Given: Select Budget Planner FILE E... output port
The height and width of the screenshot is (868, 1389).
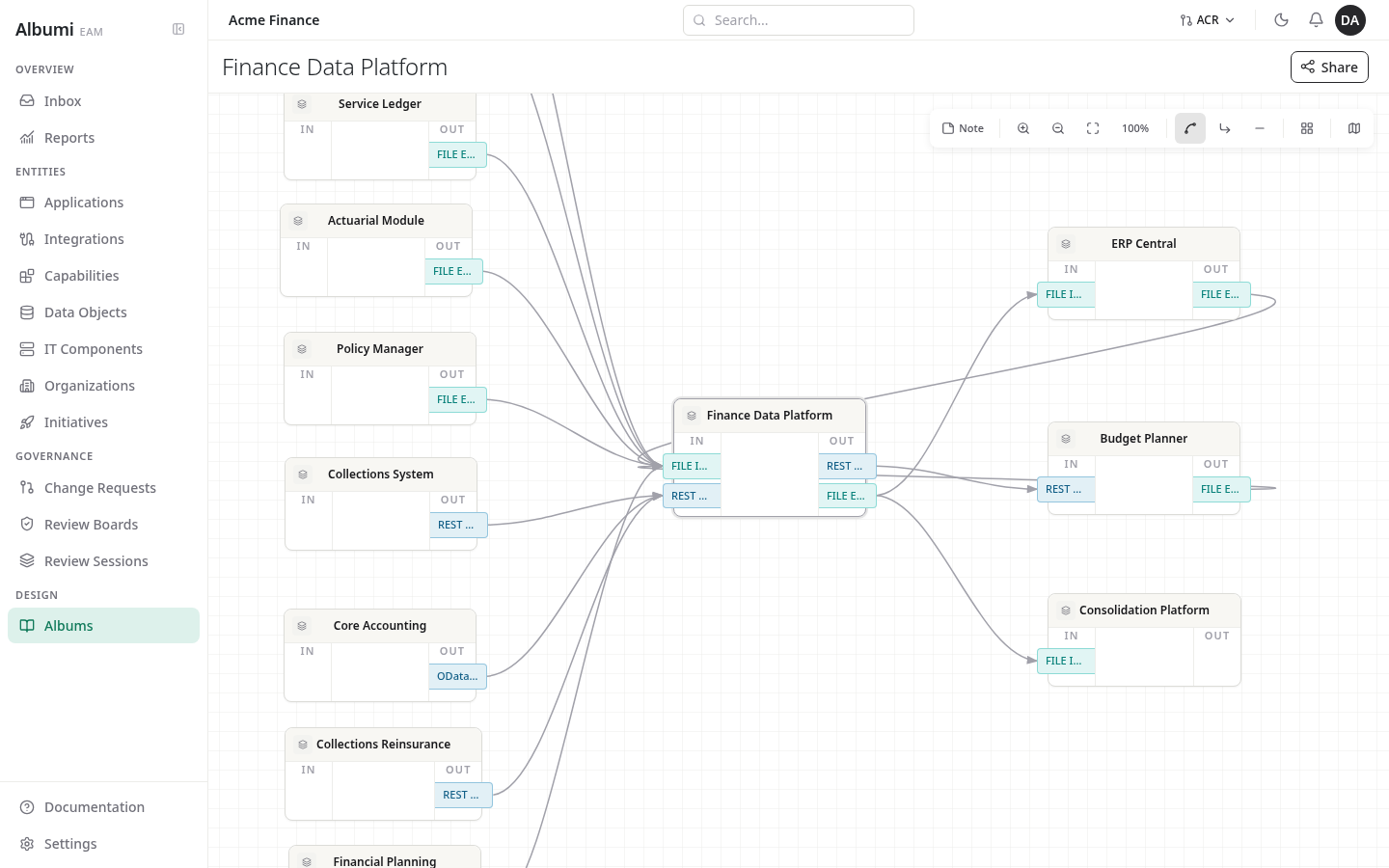Looking at the screenshot, I should (1221, 489).
